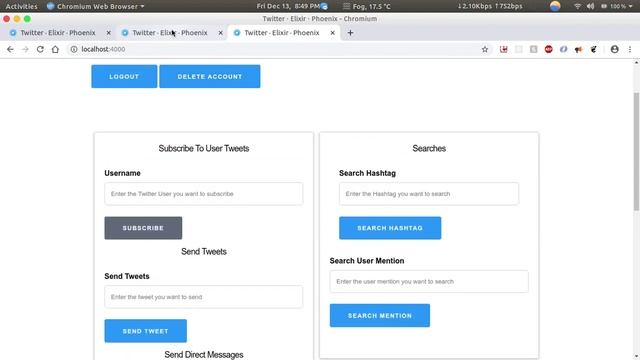Screen dimensions: 640x360
Task: Open the user profile avatar icon
Action: 615,49
